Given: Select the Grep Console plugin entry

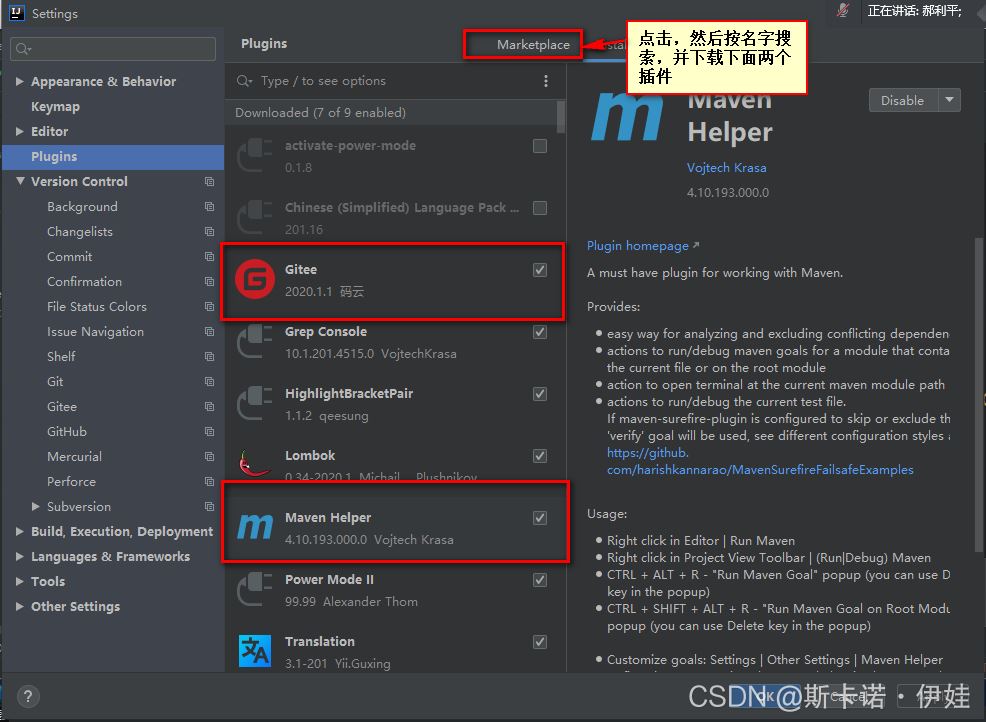Looking at the screenshot, I should pyautogui.click(x=394, y=342).
